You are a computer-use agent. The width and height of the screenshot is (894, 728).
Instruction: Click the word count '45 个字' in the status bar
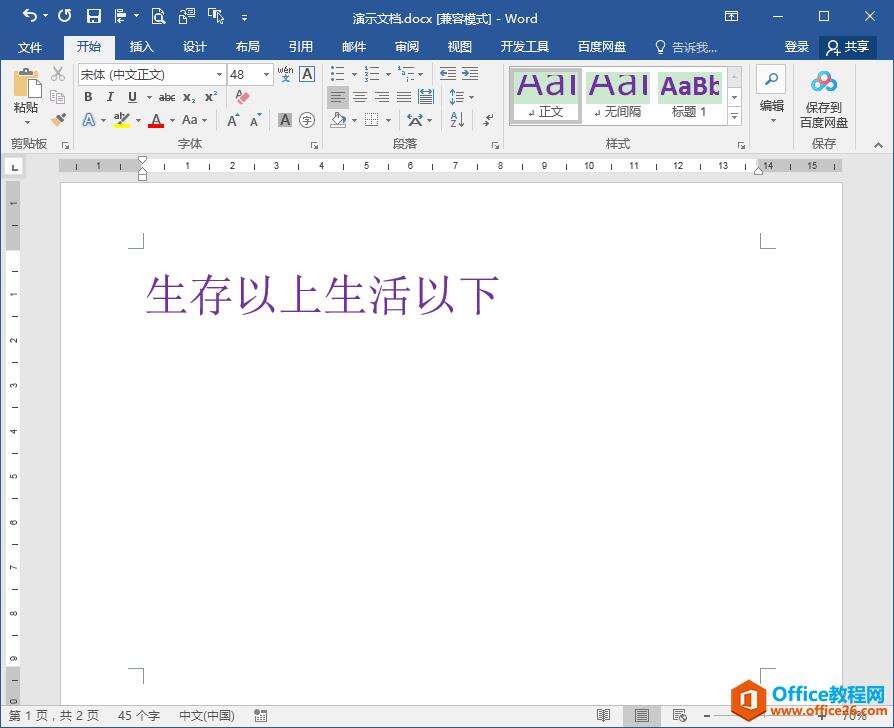pyautogui.click(x=139, y=715)
